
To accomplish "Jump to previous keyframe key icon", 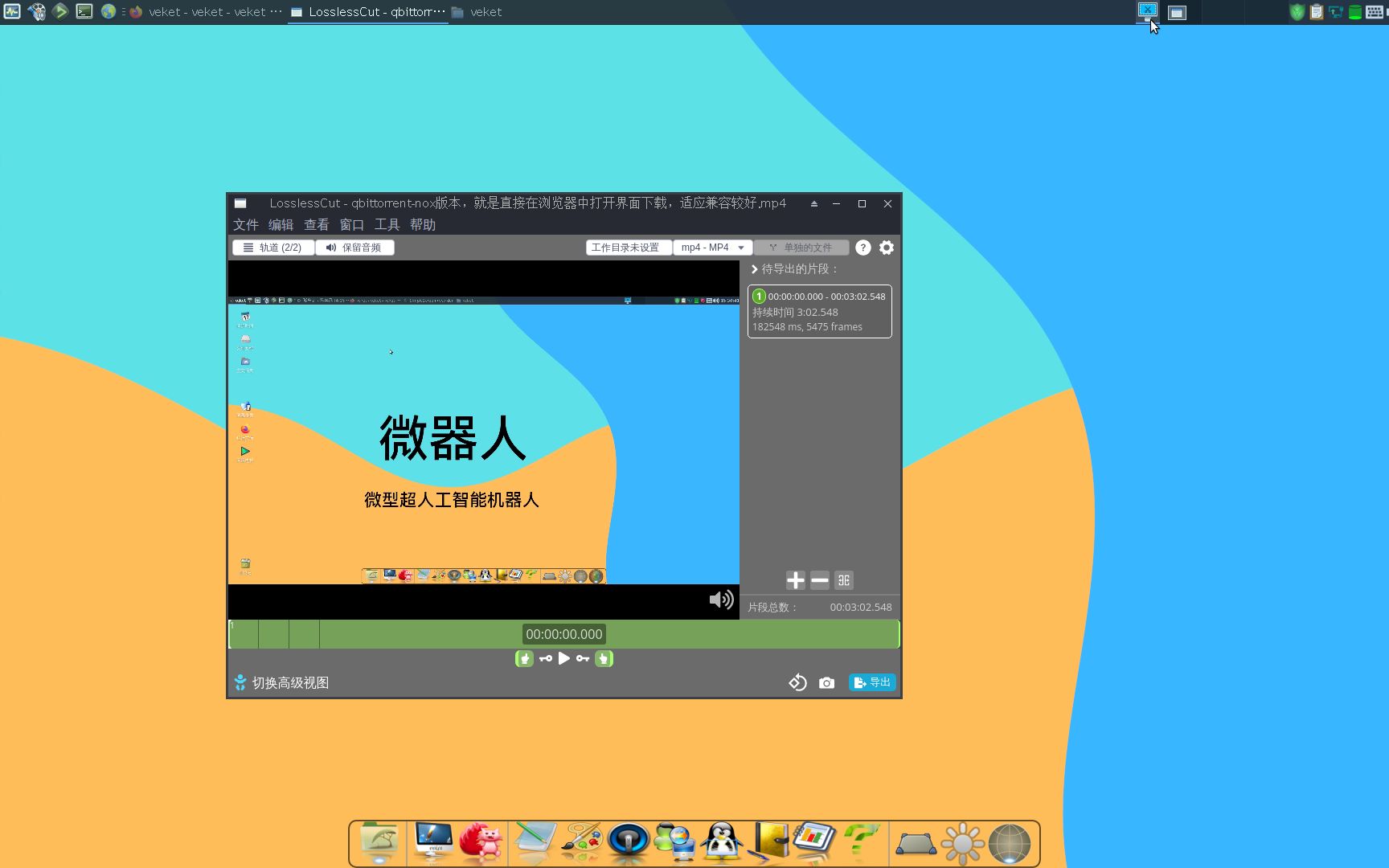I will coord(545,658).
